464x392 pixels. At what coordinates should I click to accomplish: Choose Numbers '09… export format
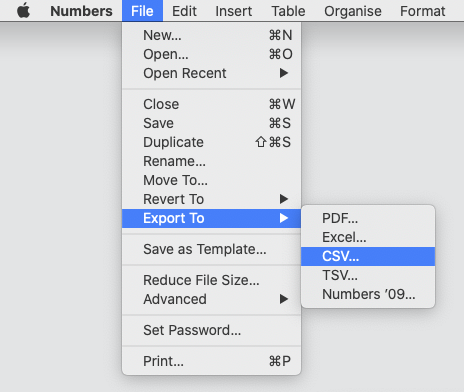click(368, 294)
